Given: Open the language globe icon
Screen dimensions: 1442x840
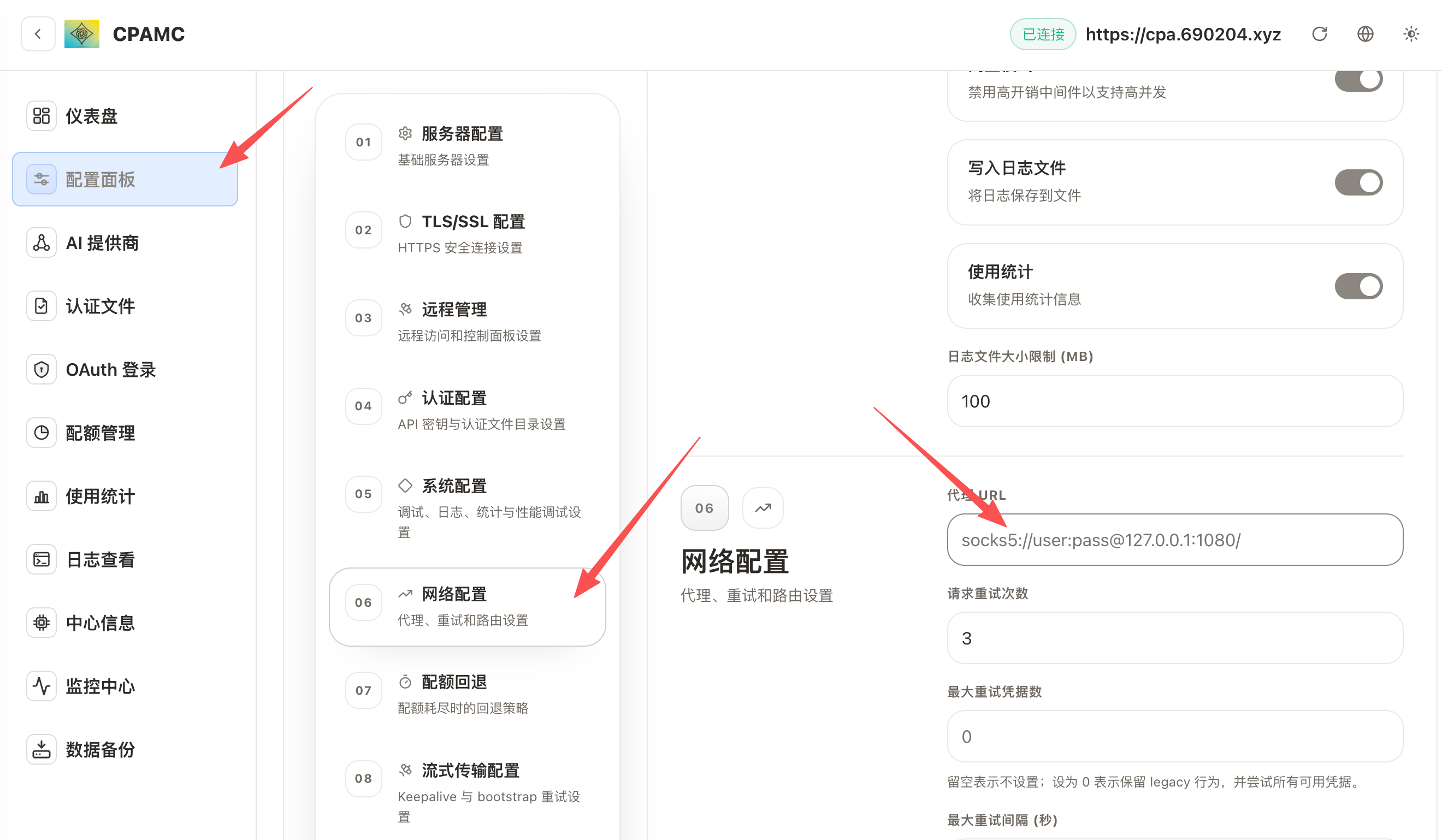Looking at the screenshot, I should point(1366,34).
